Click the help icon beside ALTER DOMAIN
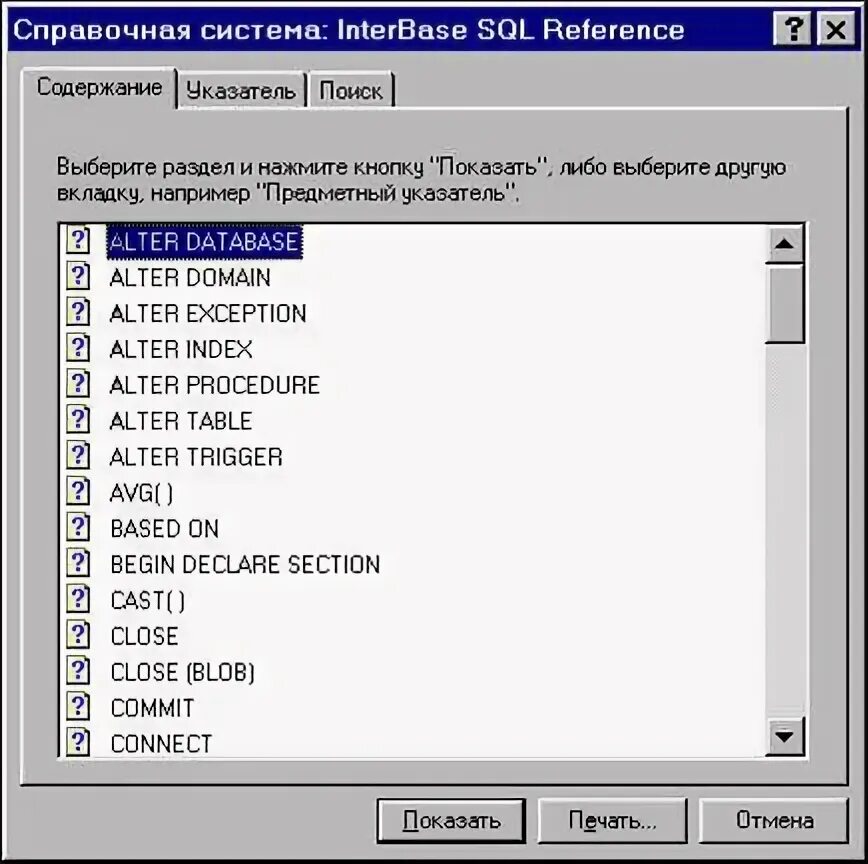Viewport: 868px width, 864px height. 78,276
